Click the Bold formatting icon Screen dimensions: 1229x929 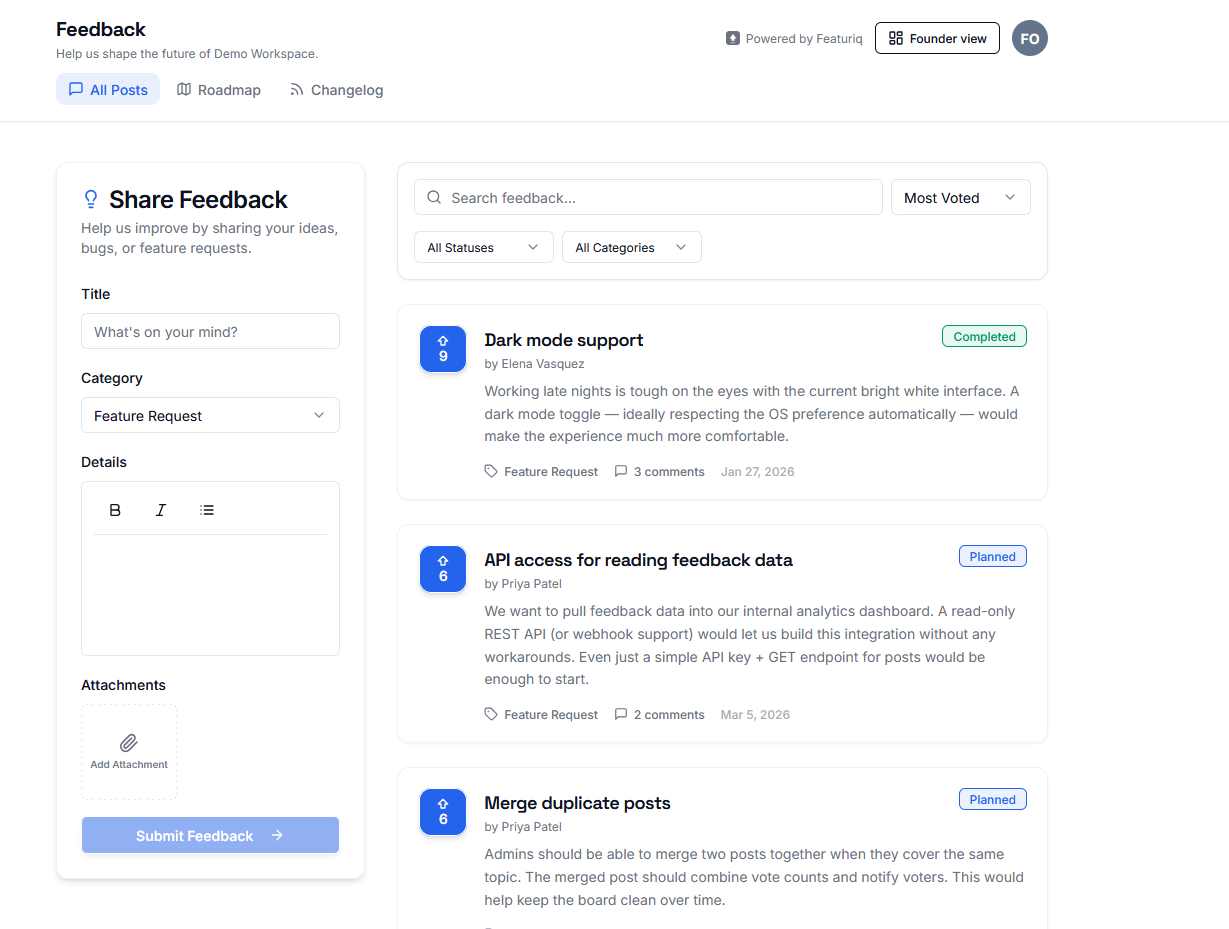(x=115, y=510)
